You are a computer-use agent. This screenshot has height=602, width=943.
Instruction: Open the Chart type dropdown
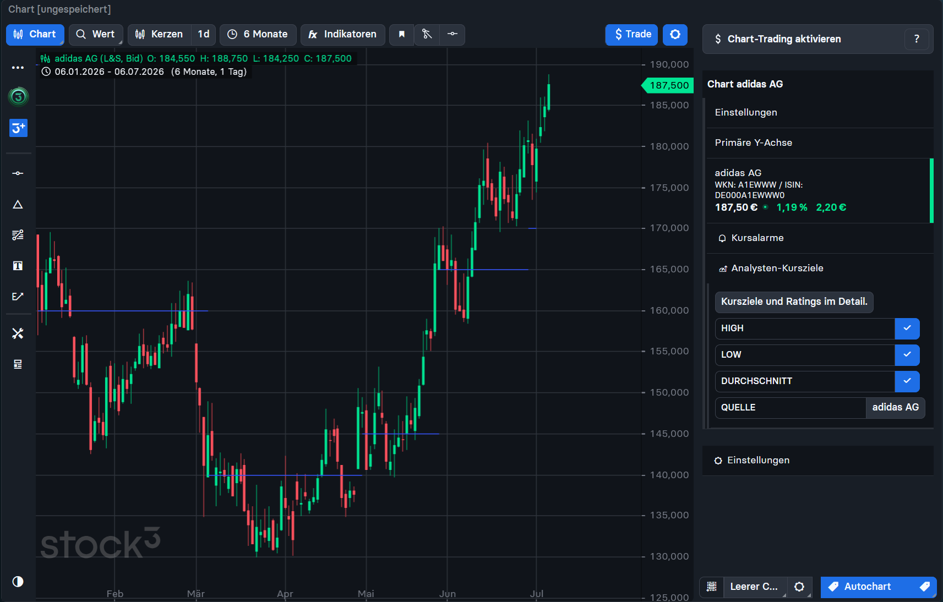tap(35, 34)
